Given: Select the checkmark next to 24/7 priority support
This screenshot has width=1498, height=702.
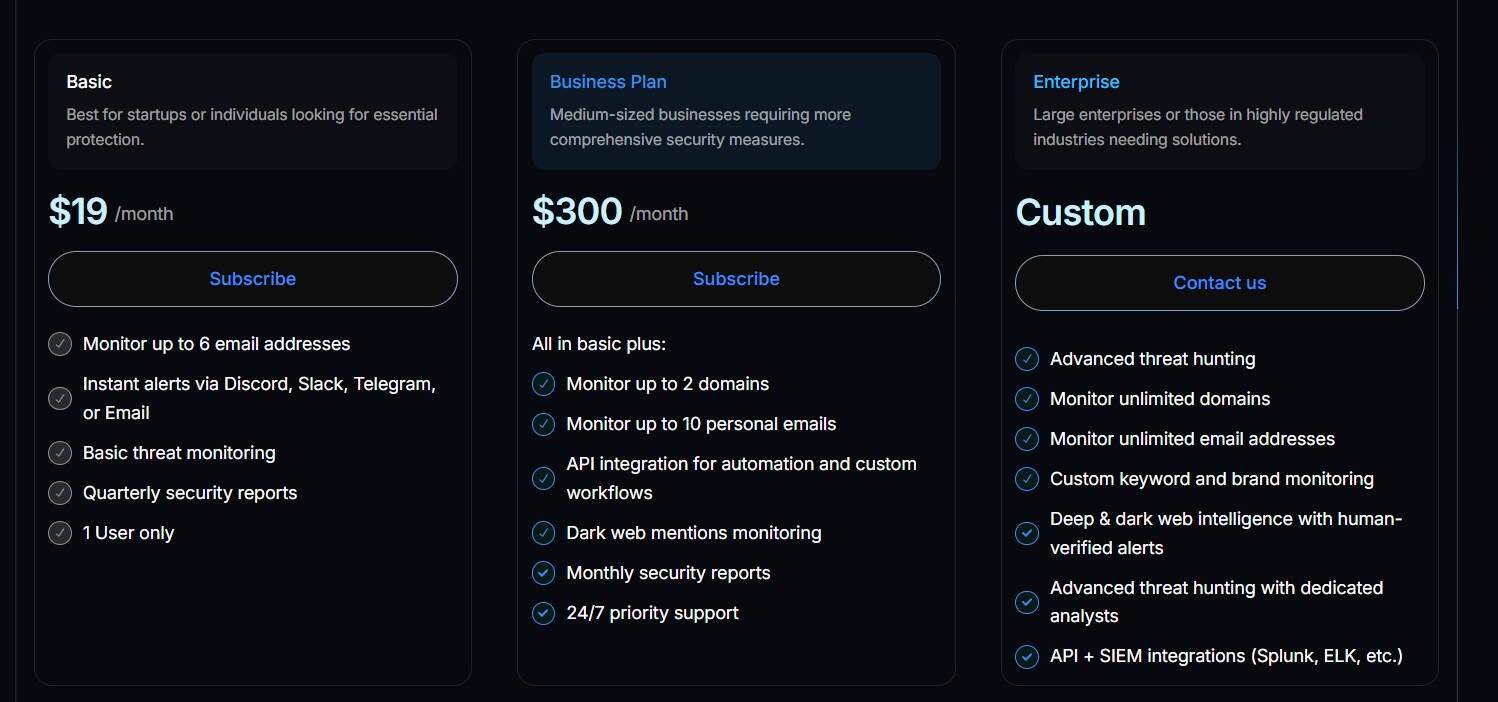Looking at the screenshot, I should click(x=543, y=612).
